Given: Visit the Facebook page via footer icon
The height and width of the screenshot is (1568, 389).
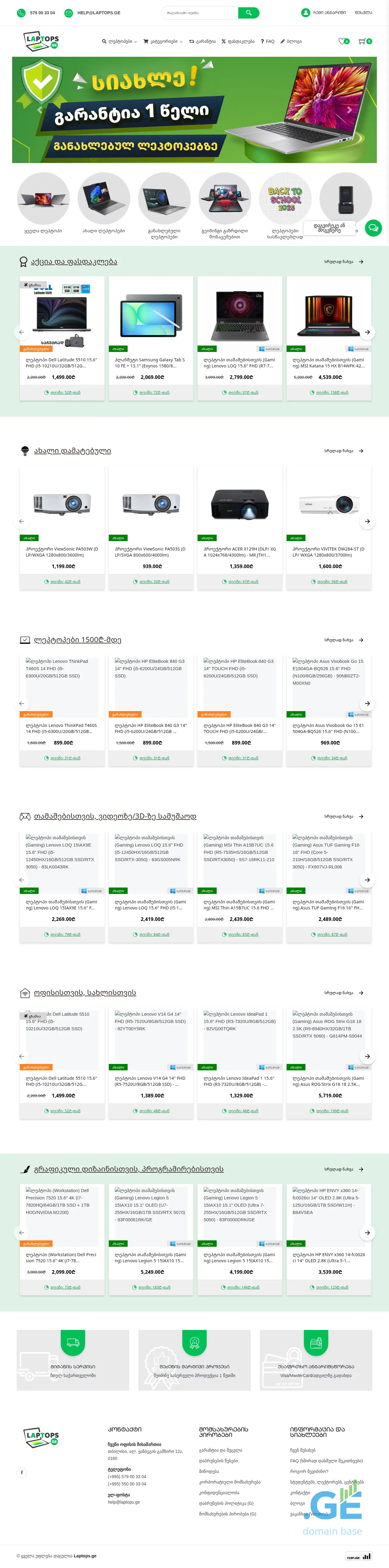Looking at the screenshot, I should pos(22,1472).
